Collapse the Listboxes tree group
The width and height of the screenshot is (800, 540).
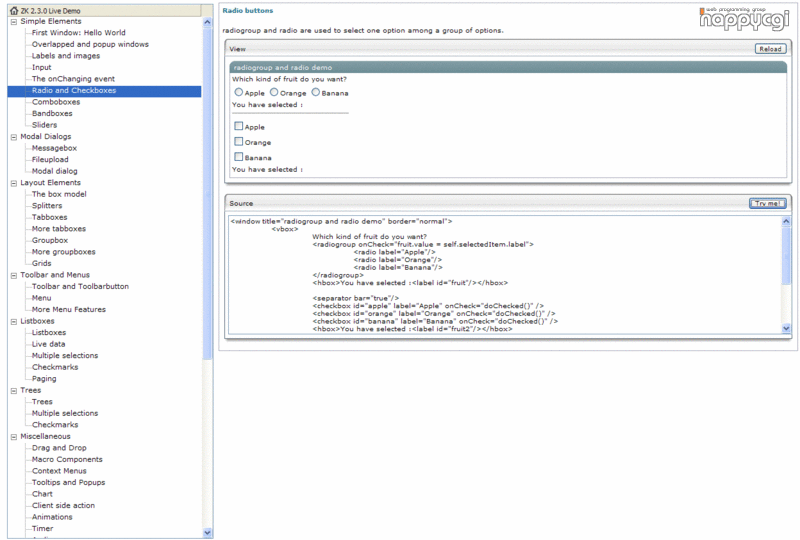pos(14,322)
